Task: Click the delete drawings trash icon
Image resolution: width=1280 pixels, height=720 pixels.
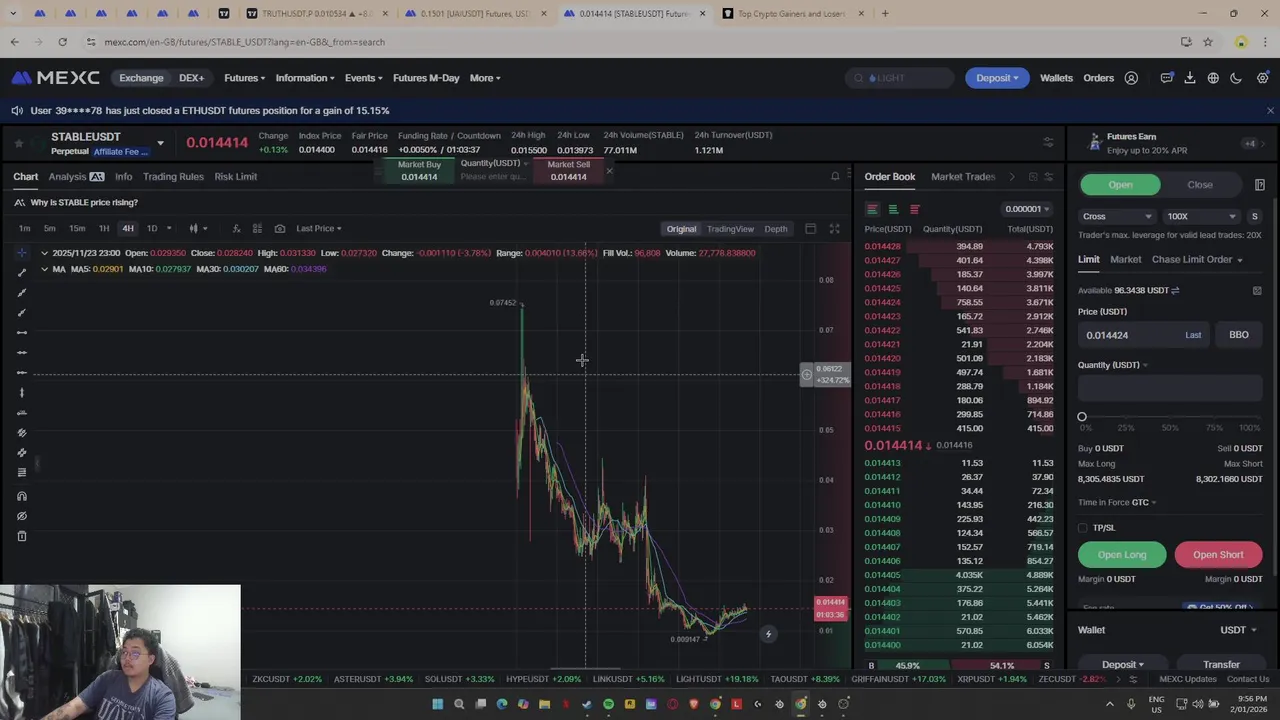Action: [x=22, y=536]
